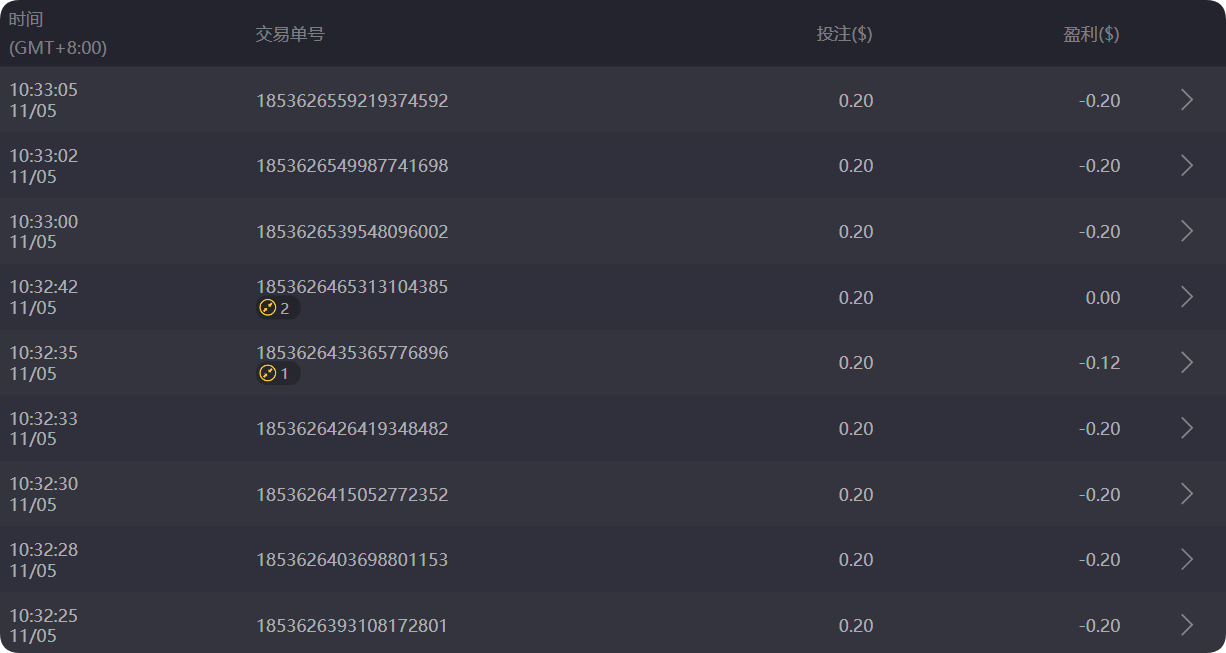Expand the 10:32:33 transaction chevron
Viewport: 1226px width, 653px height.
1187,428
